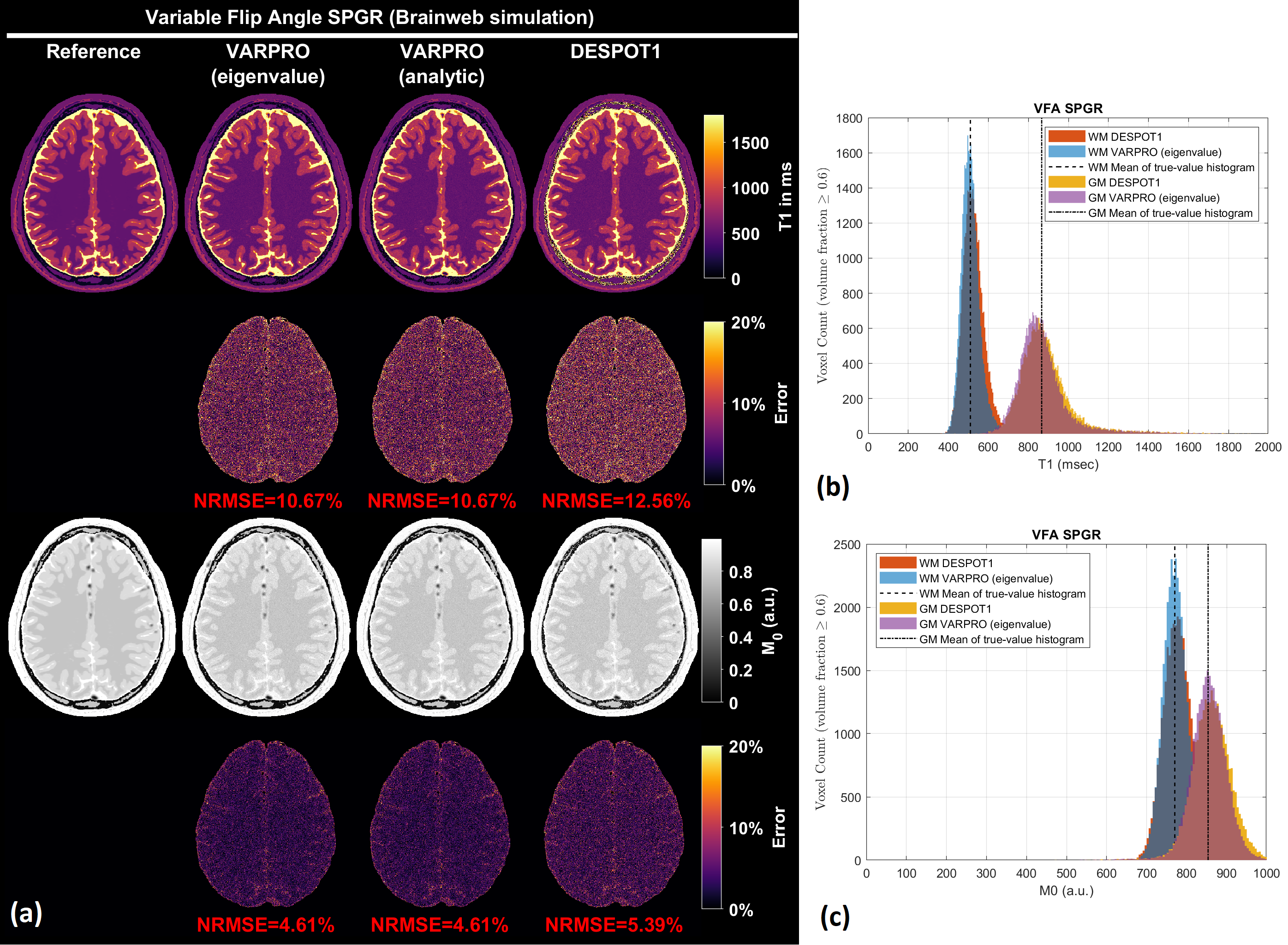
Task: Click GM DESPOT1 yellow swatch in M0 legend
Action: [x=897, y=609]
